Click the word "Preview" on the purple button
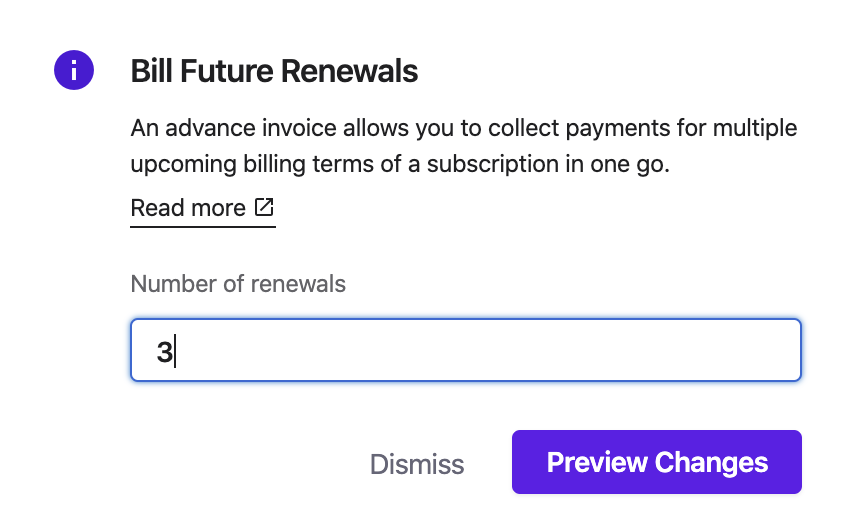 [x=597, y=462]
